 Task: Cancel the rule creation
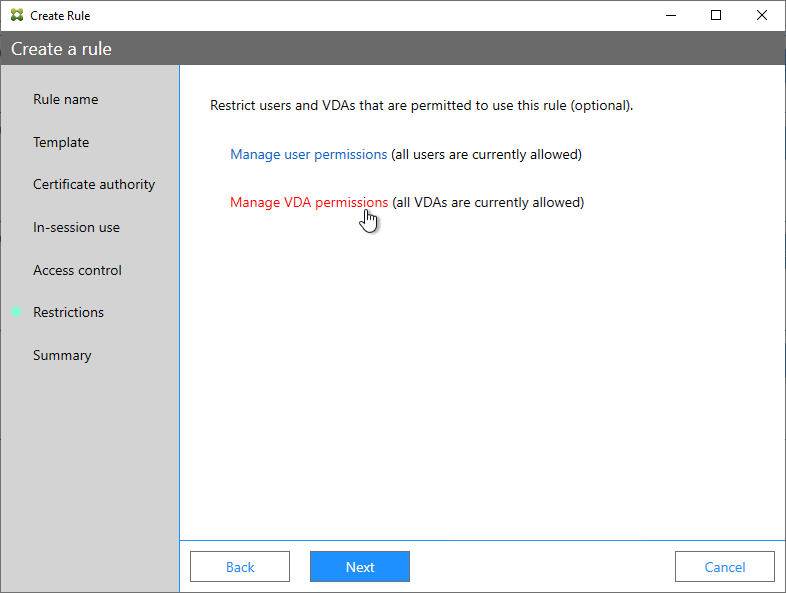[x=725, y=566]
